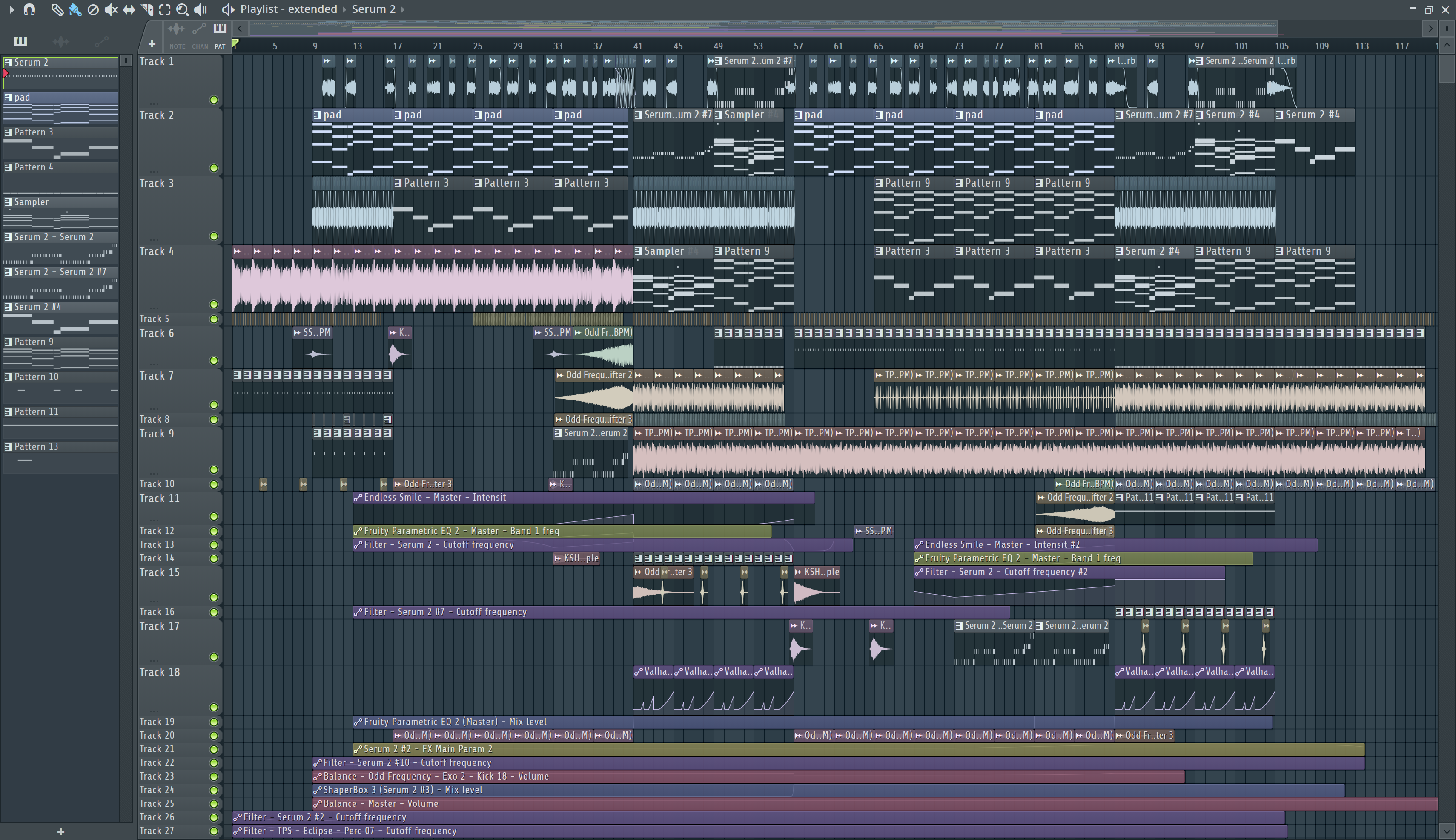Viewport: 1456px width, 840px height.
Task: Select Sampler pattern in picker
Action: coord(60,213)
